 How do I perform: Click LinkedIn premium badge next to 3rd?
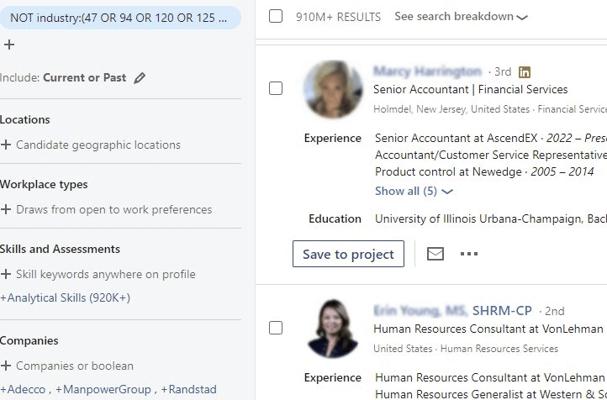524,72
